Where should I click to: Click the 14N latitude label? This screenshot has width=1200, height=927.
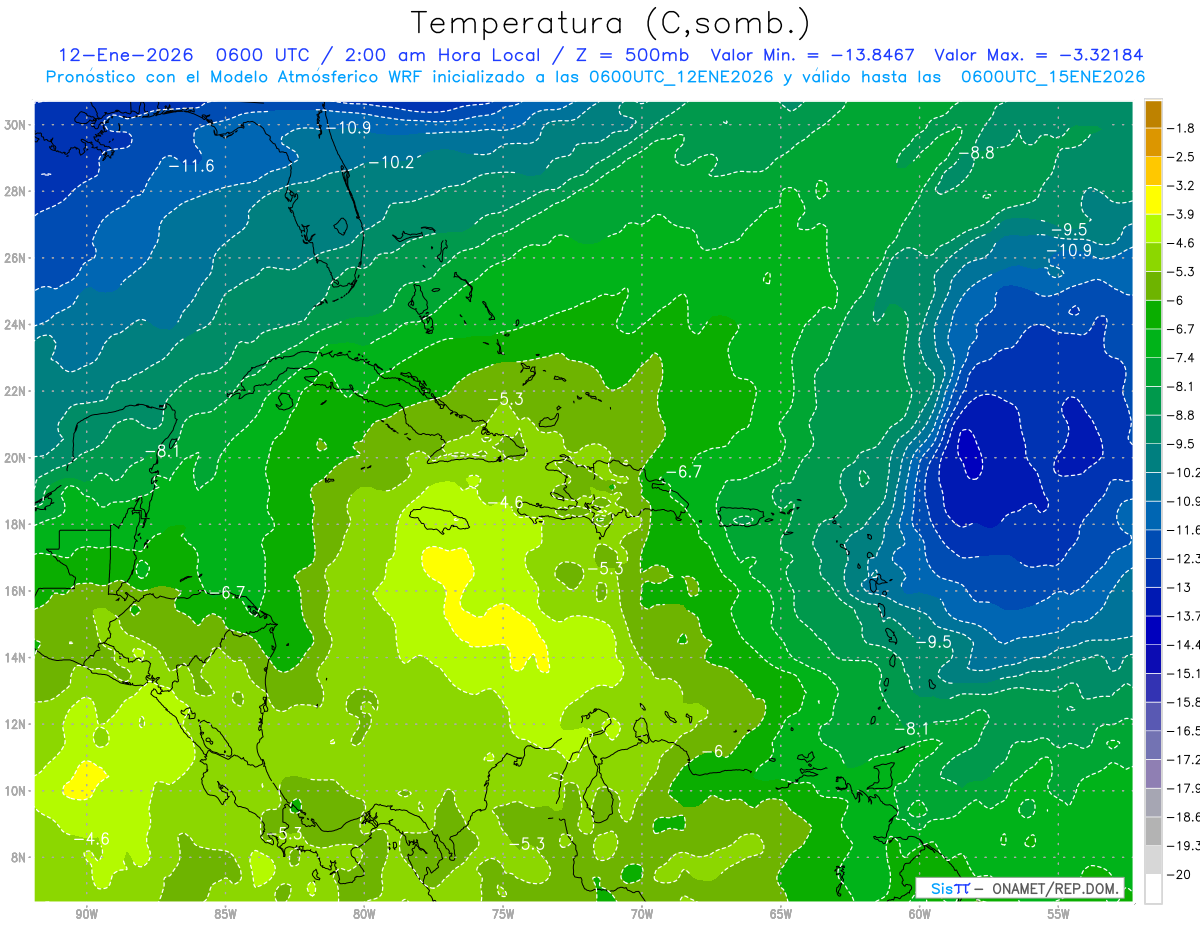pyautogui.click(x=17, y=658)
